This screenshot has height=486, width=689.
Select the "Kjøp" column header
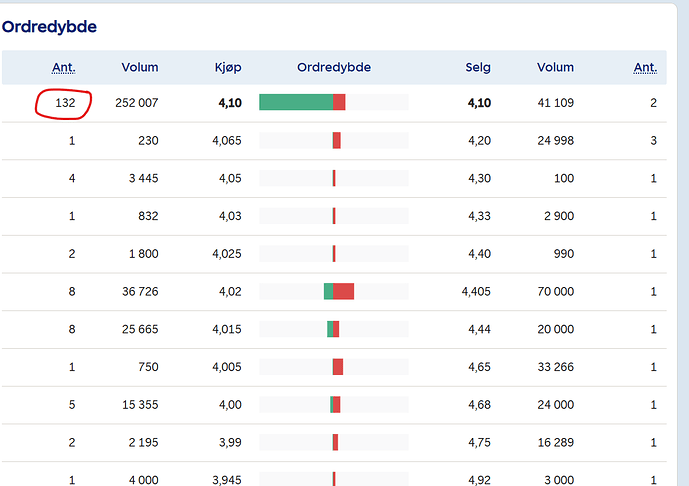pyautogui.click(x=227, y=68)
